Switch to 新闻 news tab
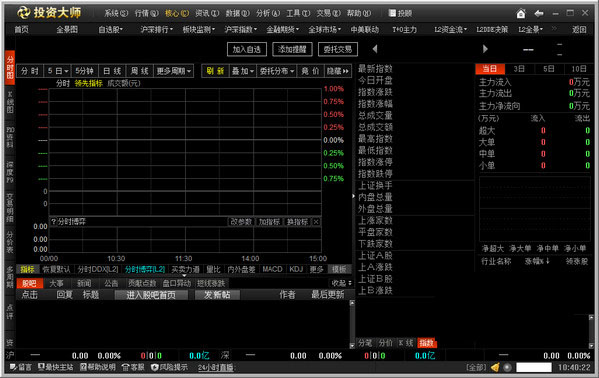This screenshot has height=378, width=599. coord(84,283)
